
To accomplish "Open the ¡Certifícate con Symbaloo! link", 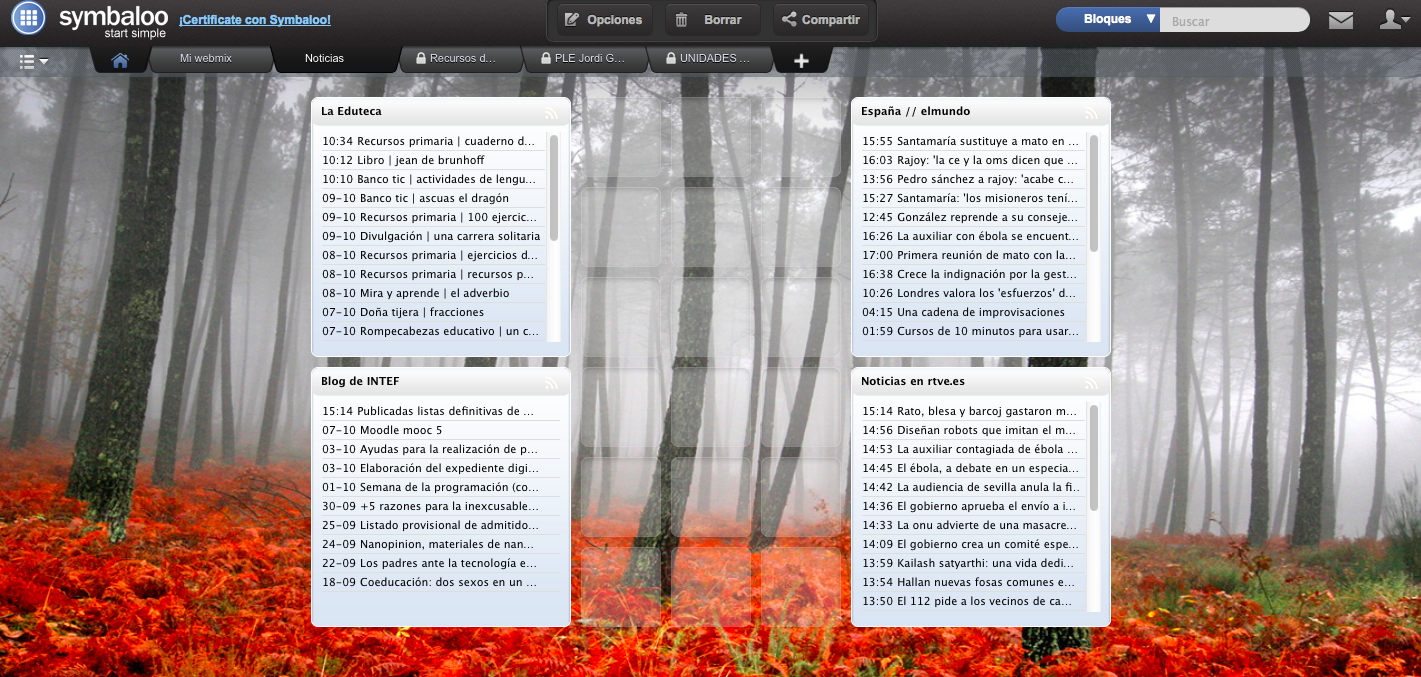I will click(x=254, y=20).
